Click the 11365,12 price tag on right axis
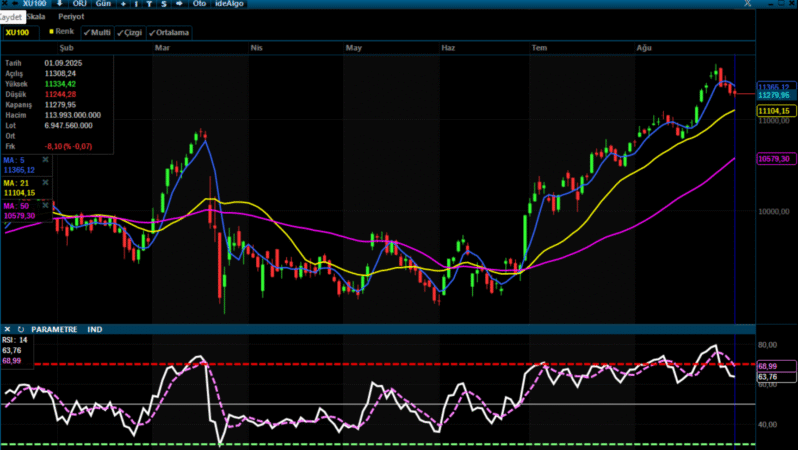This screenshot has height=450, width=798. click(776, 87)
